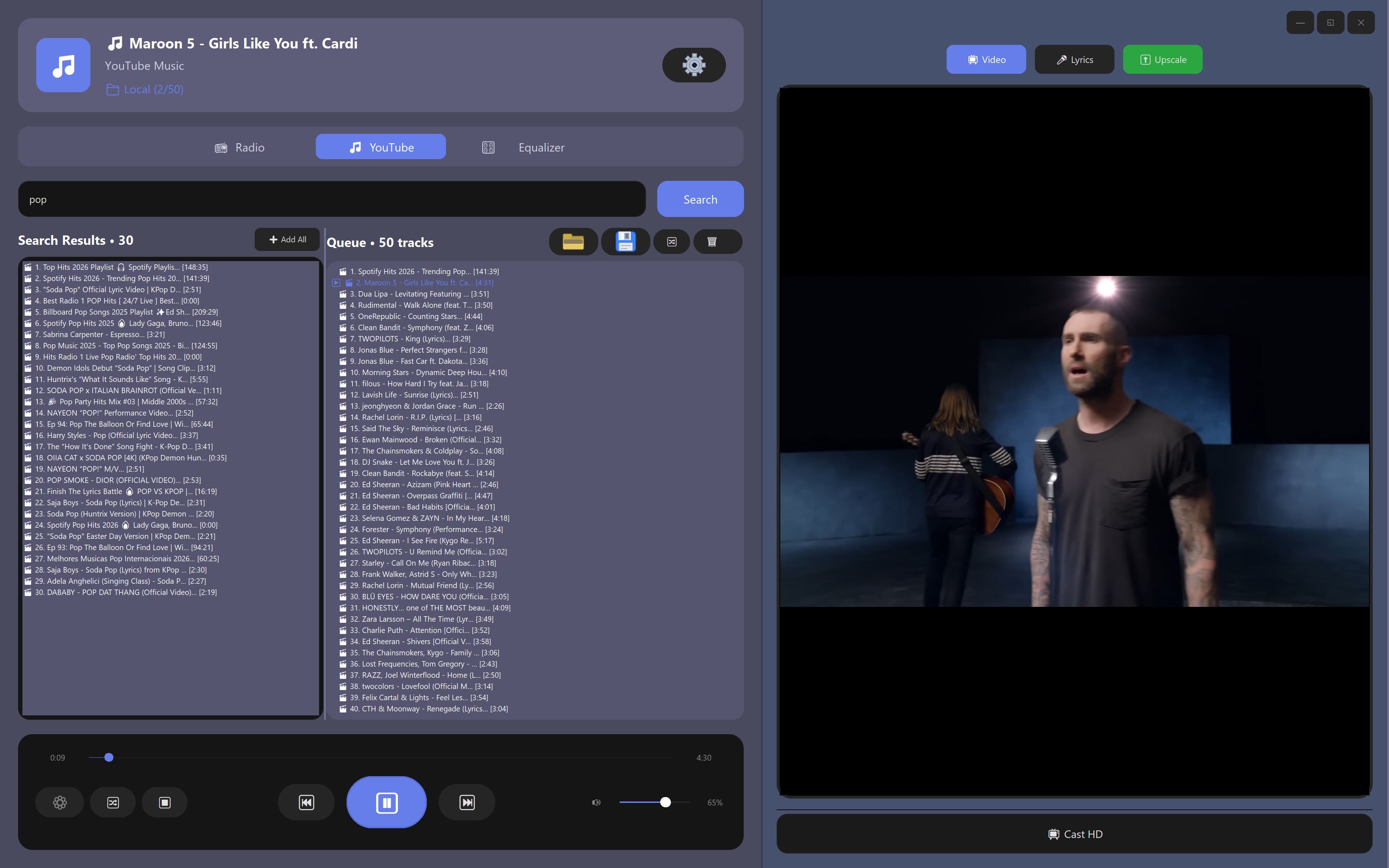Expand the Local (2/50) folder link
Screen dimensions: 1389x868
[145, 89]
